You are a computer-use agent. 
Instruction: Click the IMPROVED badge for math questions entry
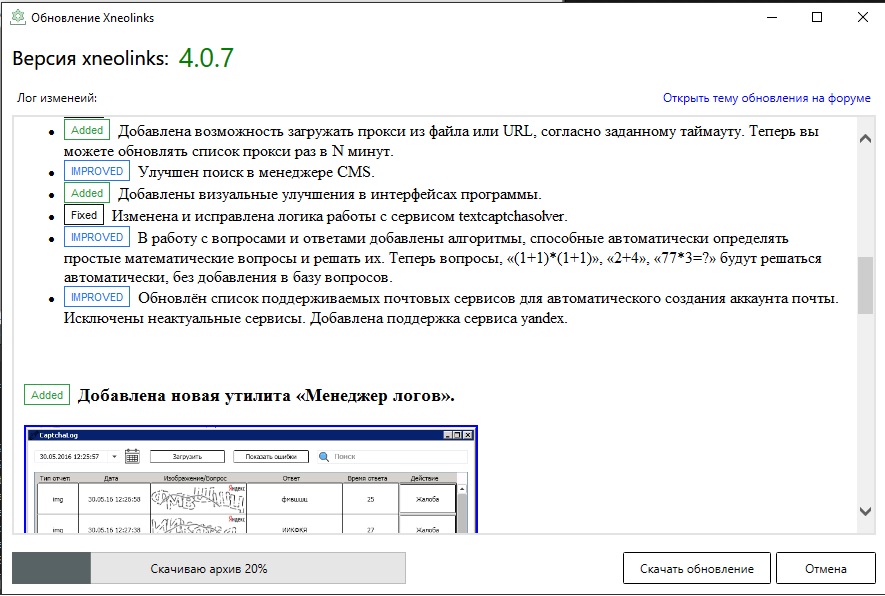pyautogui.click(x=97, y=237)
